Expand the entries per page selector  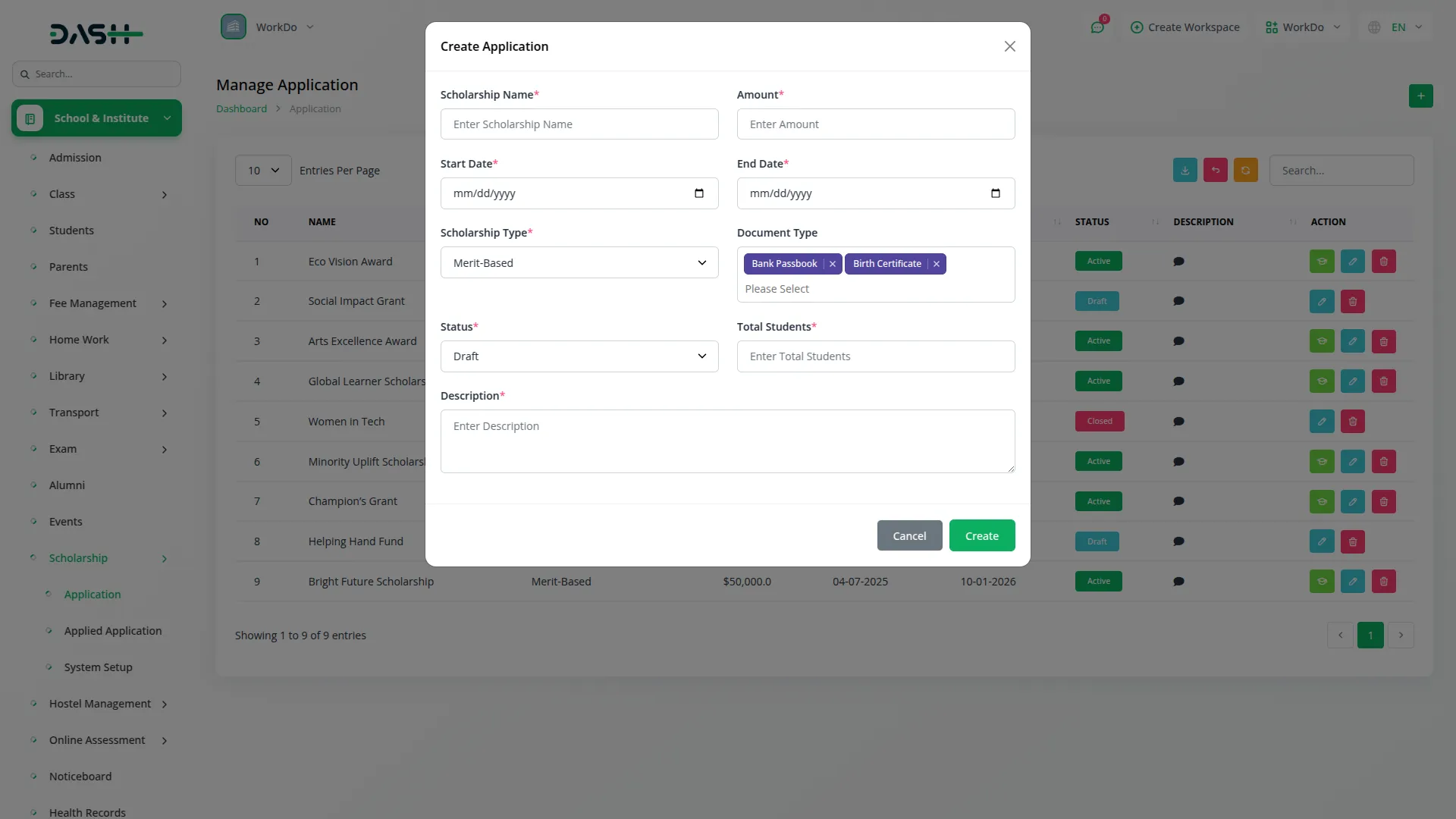coord(263,171)
